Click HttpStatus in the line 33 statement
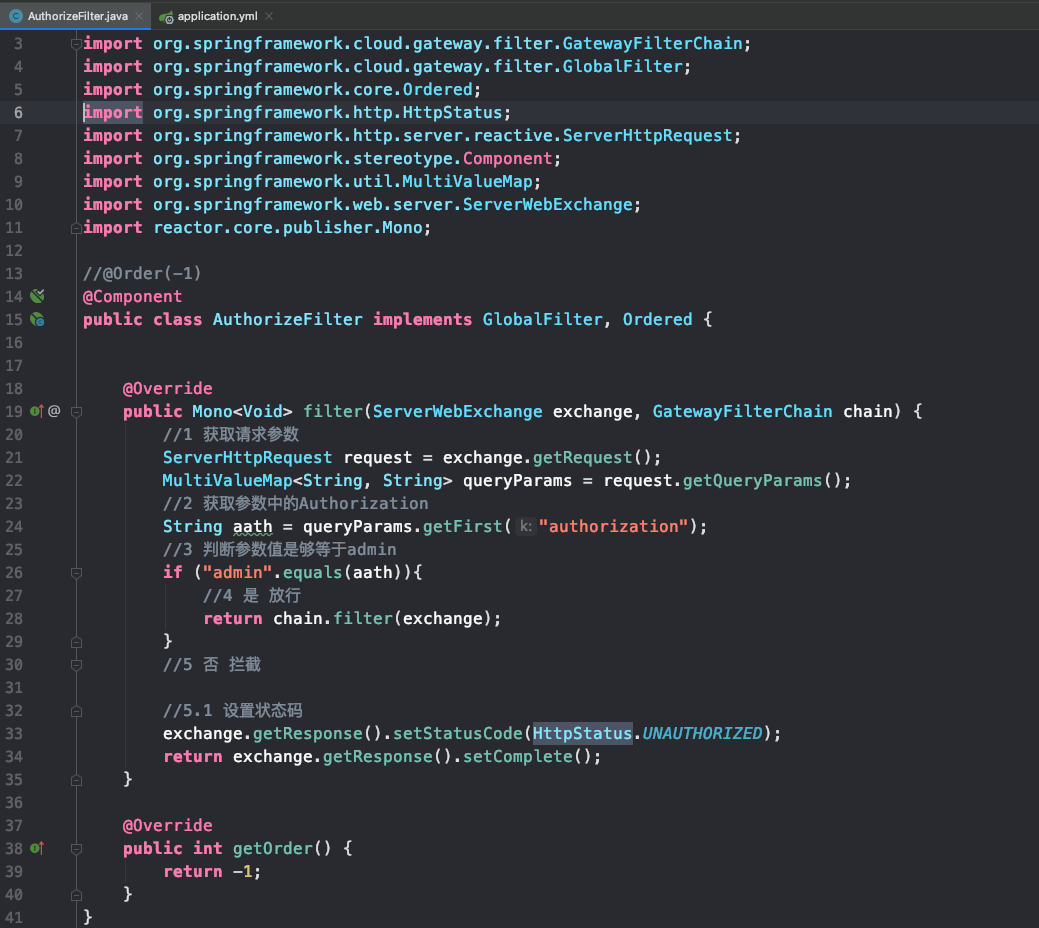Screen dimensions: 1039x928 coord(582,733)
